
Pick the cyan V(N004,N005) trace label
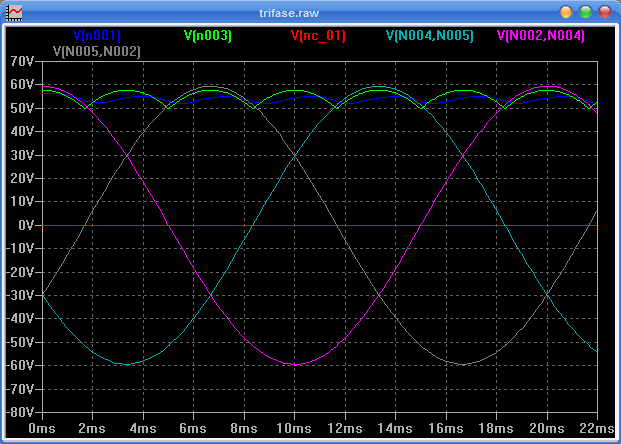pos(431,36)
